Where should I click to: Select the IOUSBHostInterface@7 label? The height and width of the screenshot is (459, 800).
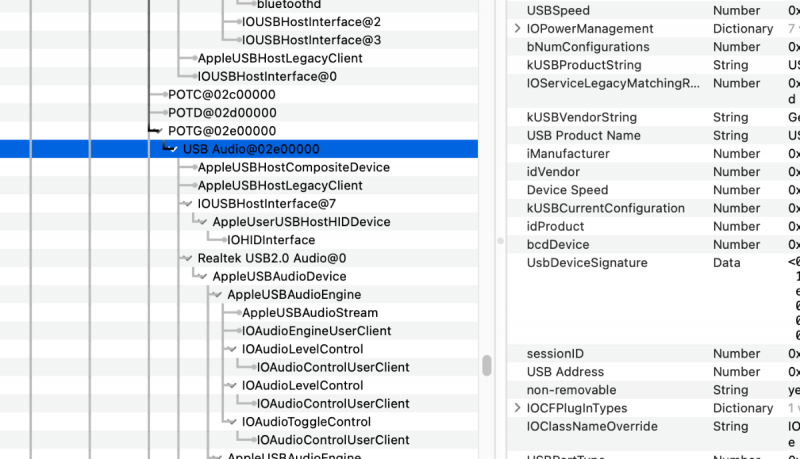[x=267, y=204]
